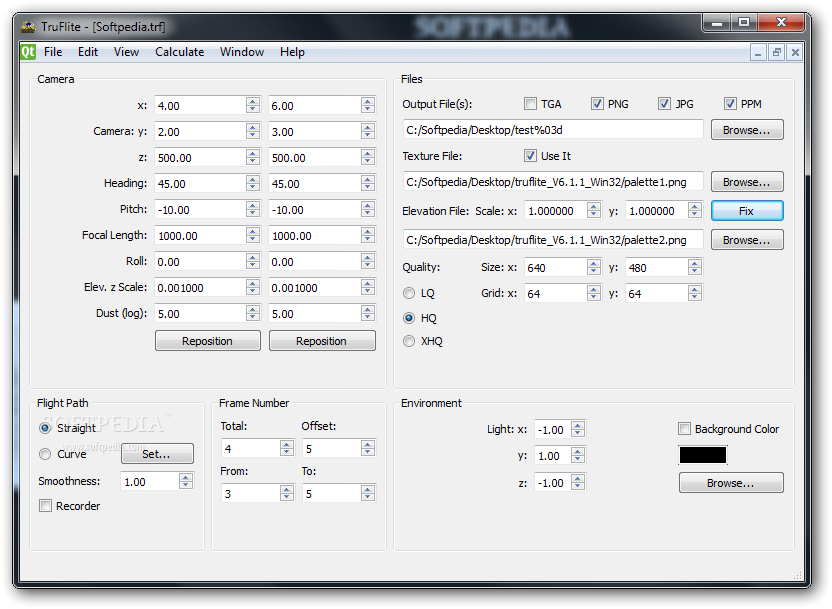Choose Straight flight path
832x609 pixels.
pyautogui.click(x=45, y=428)
